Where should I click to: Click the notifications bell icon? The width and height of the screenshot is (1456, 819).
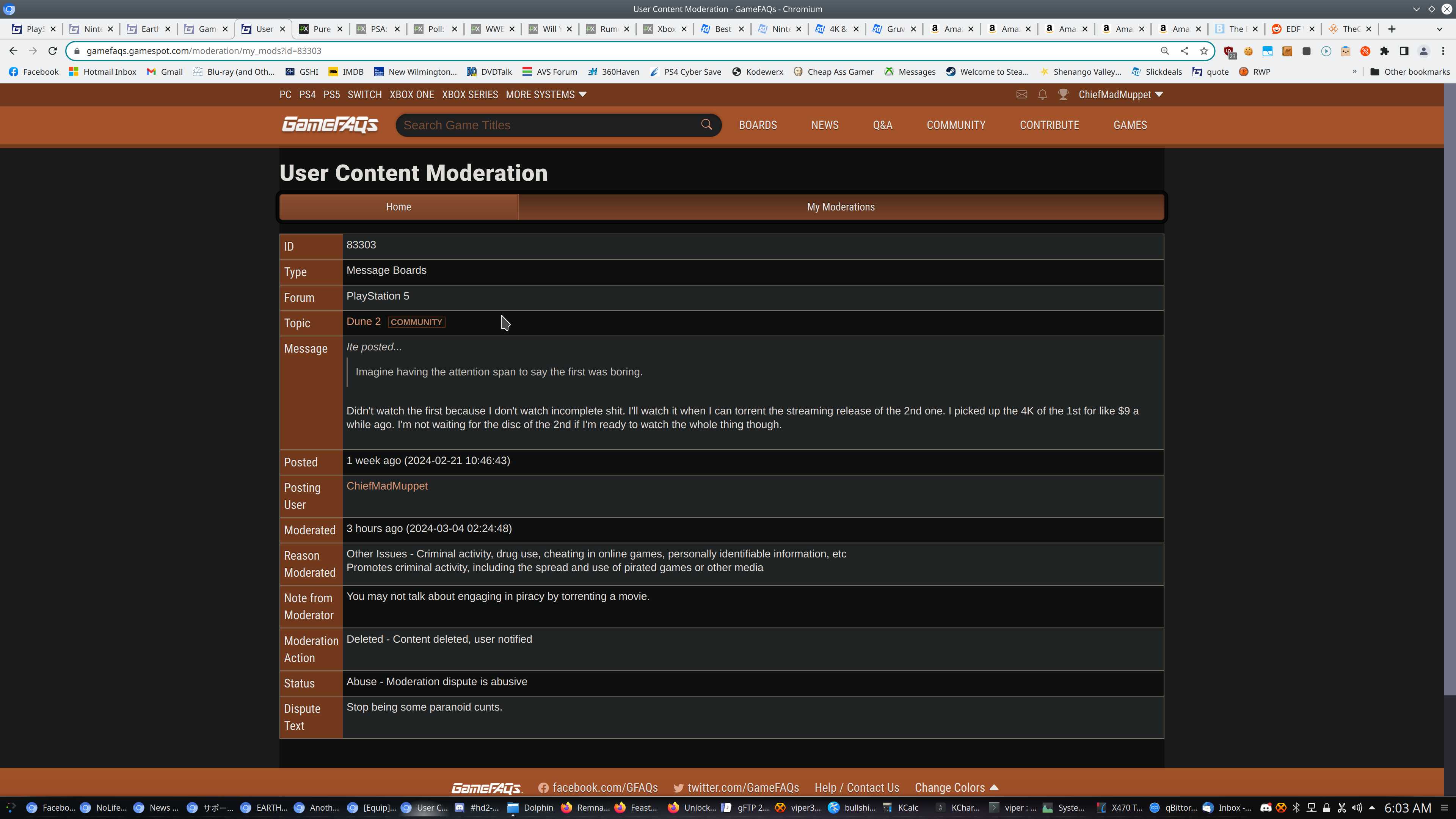(1042, 94)
